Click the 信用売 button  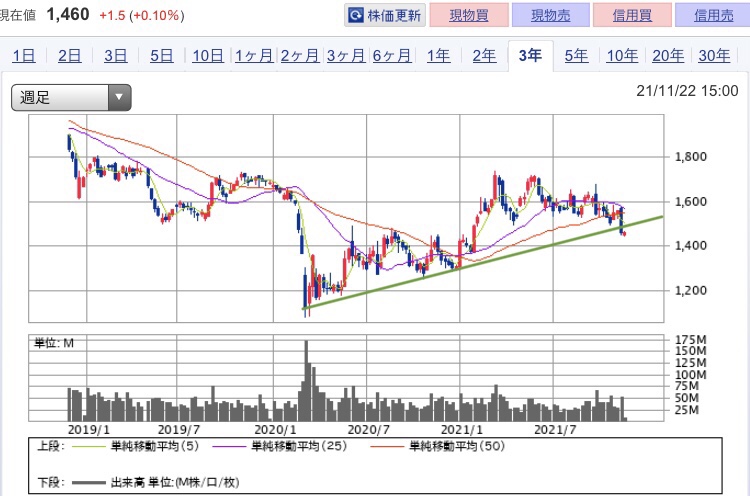713,15
